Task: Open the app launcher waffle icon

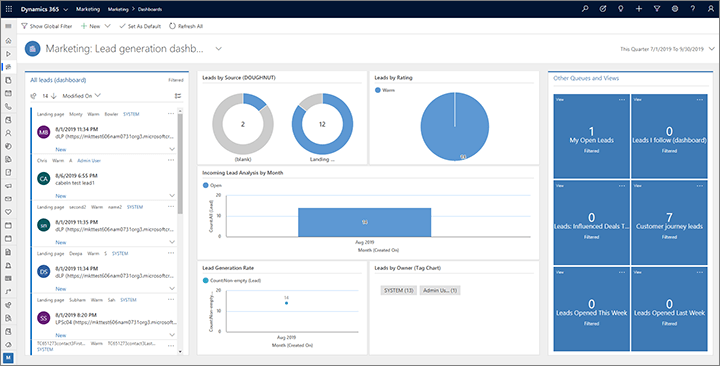Action: click(x=9, y=9)
